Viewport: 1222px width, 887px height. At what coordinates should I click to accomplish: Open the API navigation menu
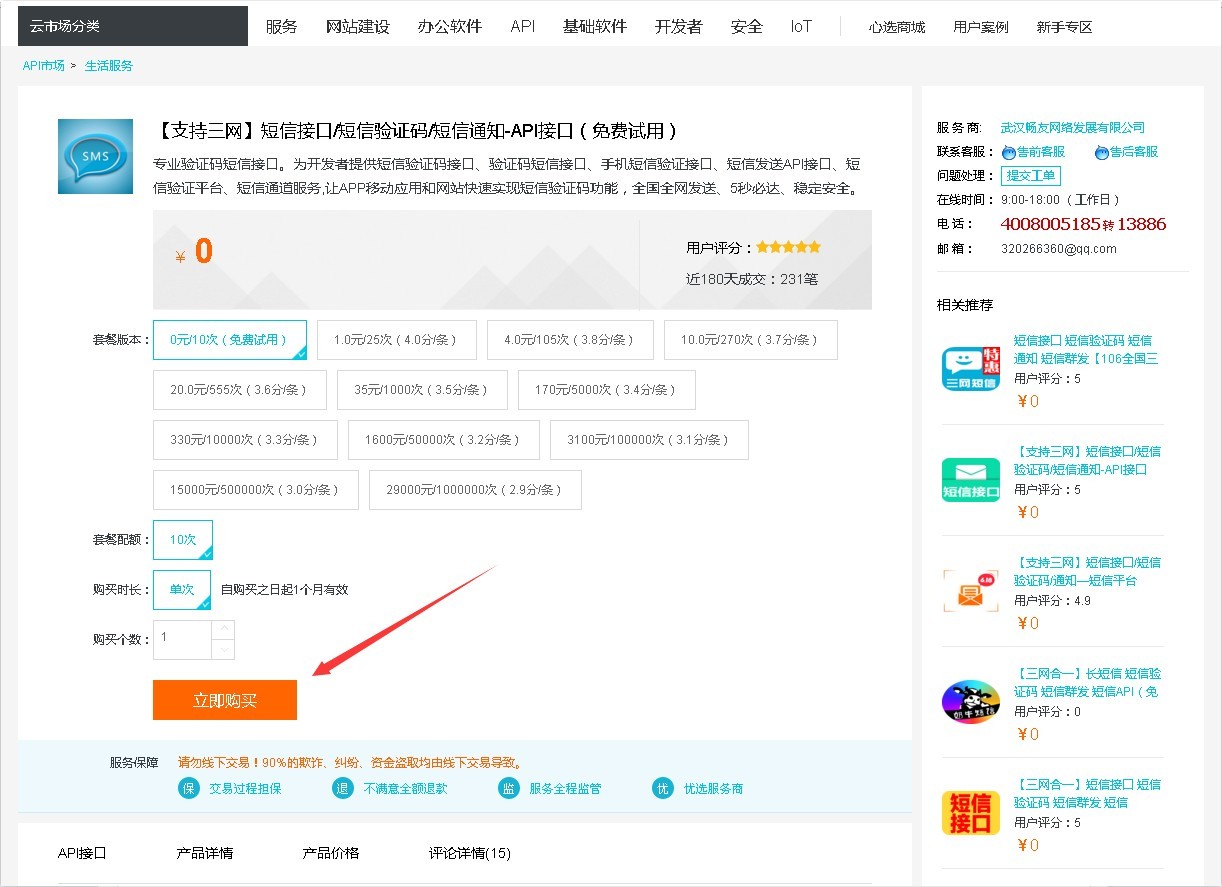523,27
